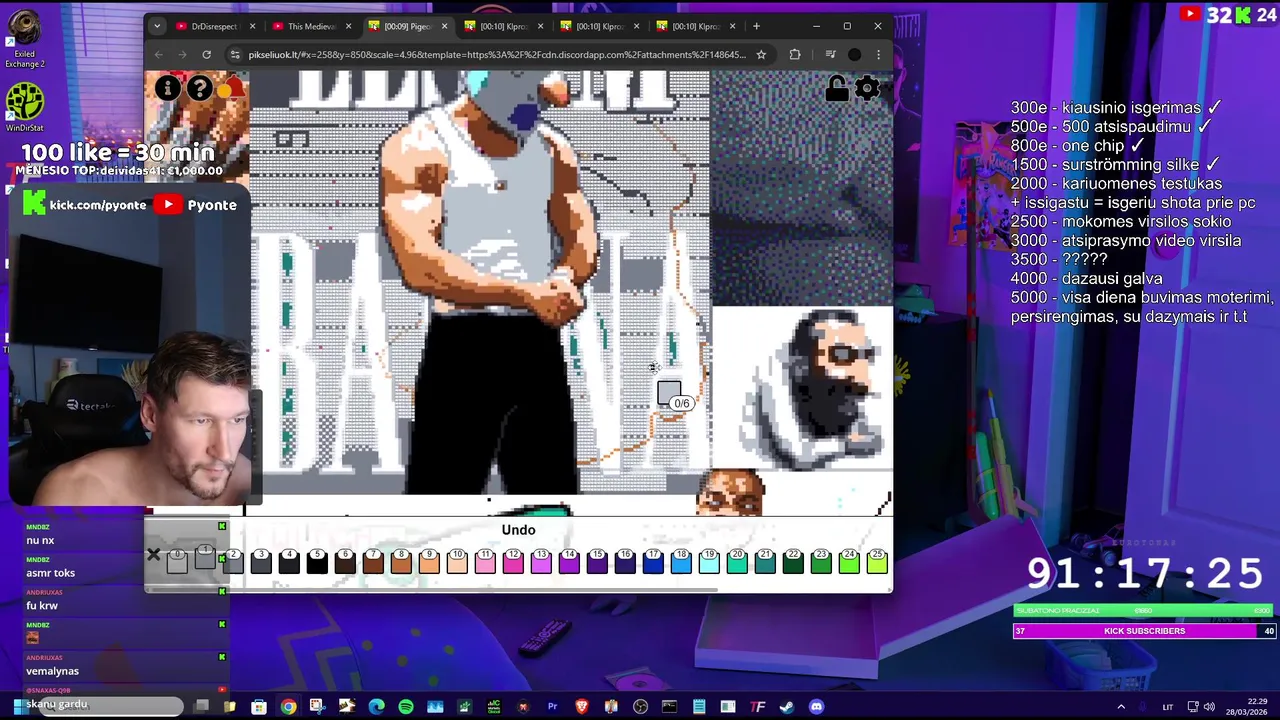Open the help question mark icon
The height and width of the screenshot is (720, 1280).
200,89
